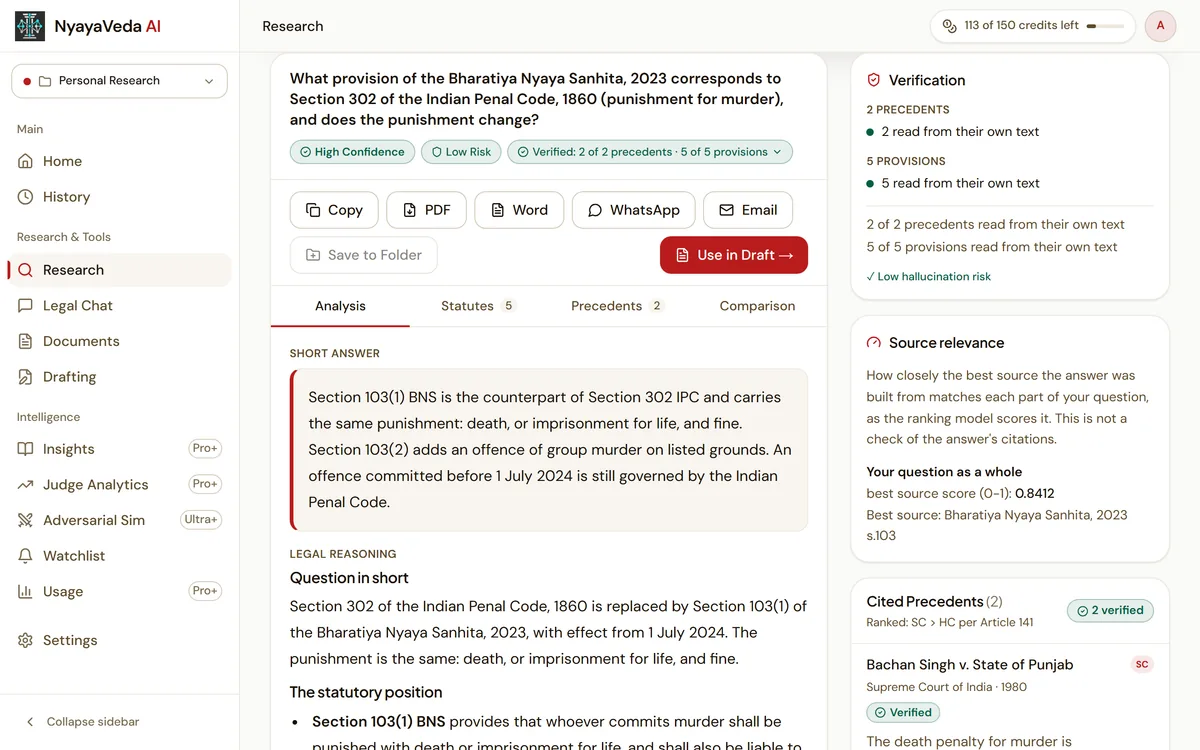Click the Source relevance gauge icon

pyautogui.click(x=874, y=343)
